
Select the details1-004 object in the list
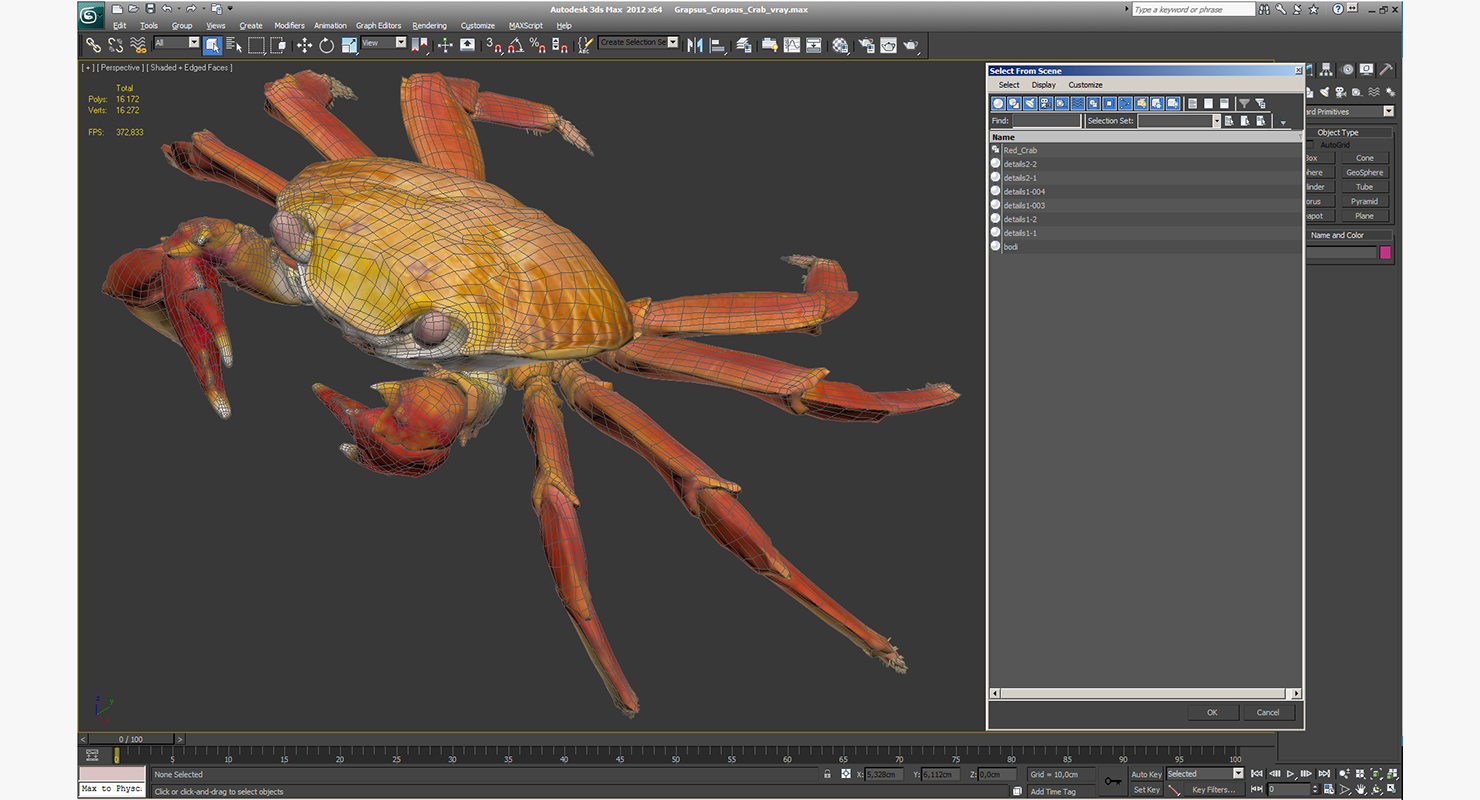pos(1024,192)
